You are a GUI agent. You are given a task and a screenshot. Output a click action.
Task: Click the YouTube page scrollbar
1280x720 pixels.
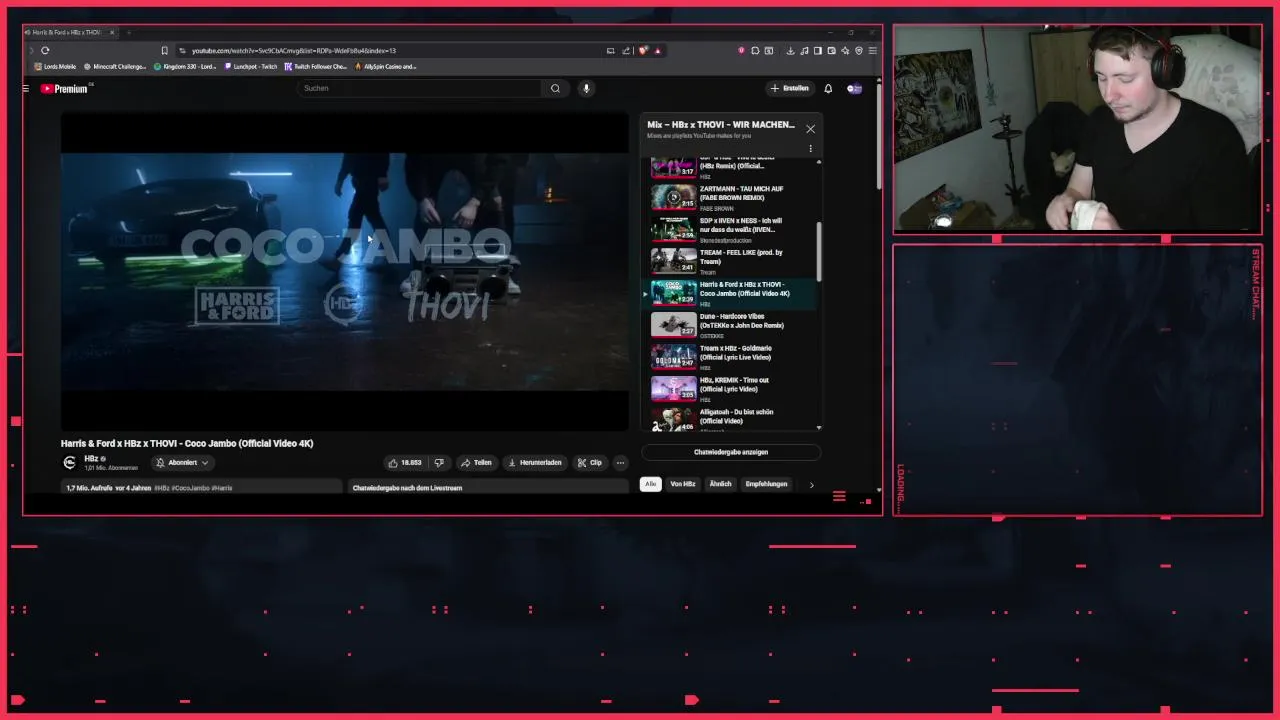point(879,135)
